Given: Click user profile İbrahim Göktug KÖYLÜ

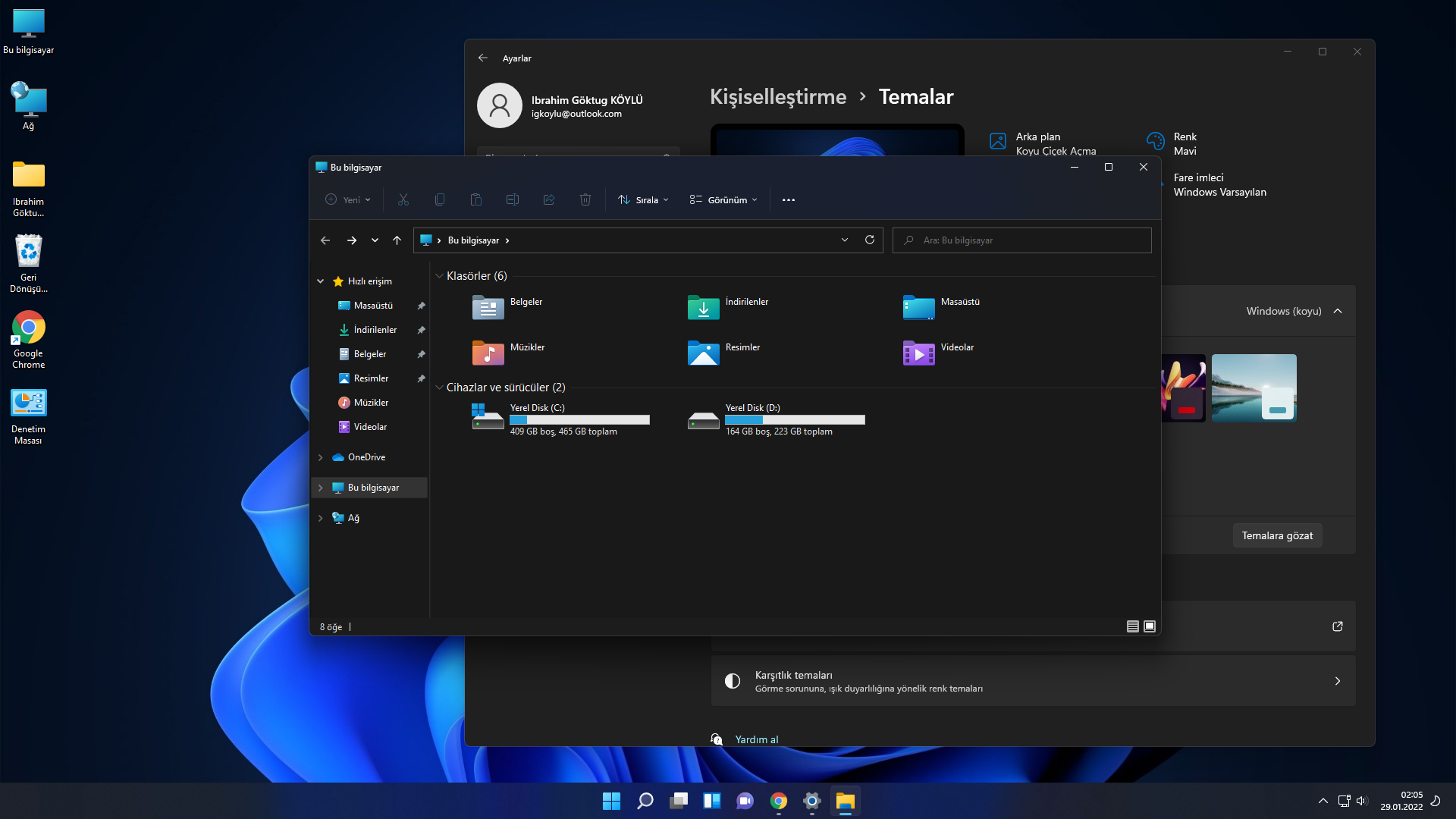Looking at the screenshot, I should 561,106.
